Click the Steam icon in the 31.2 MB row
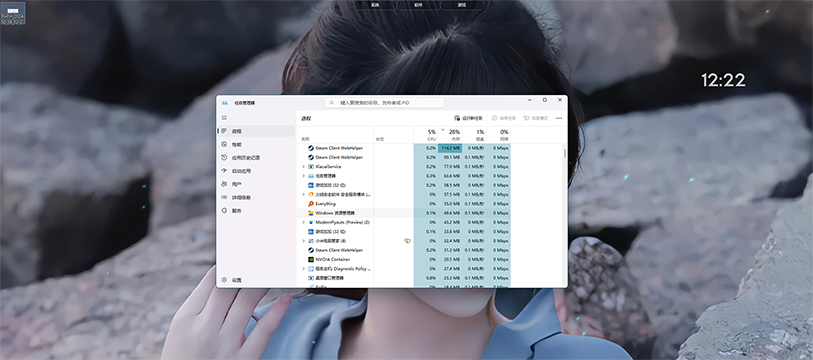The height and width of the screenshot is (360, 813). coord(311,250)
